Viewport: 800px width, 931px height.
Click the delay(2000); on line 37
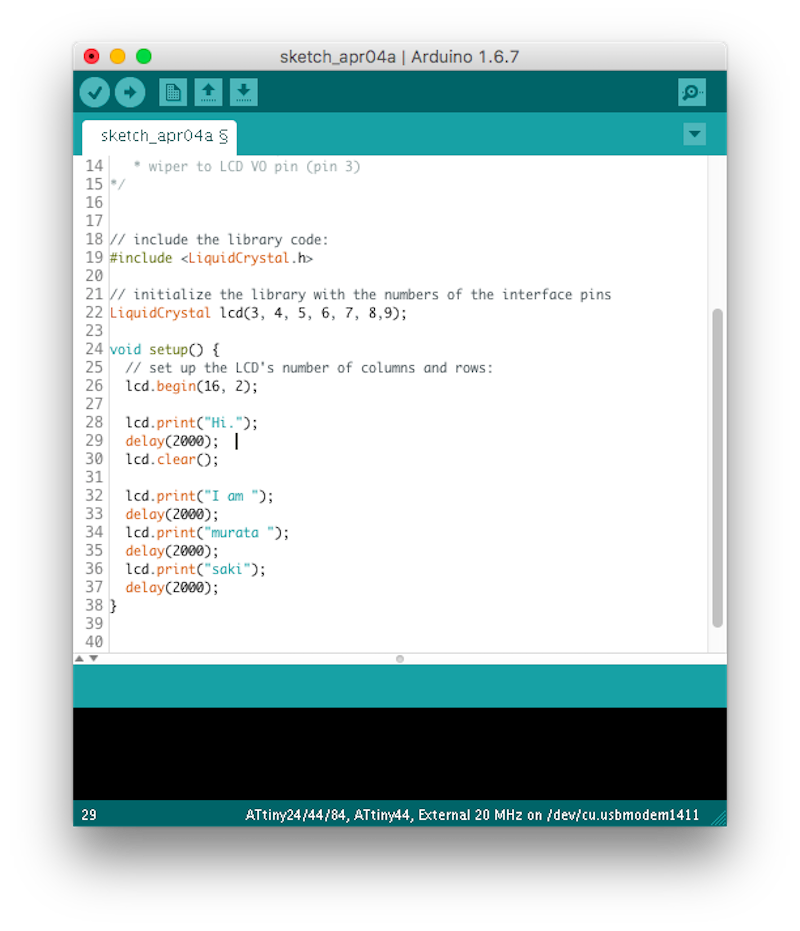172,588
